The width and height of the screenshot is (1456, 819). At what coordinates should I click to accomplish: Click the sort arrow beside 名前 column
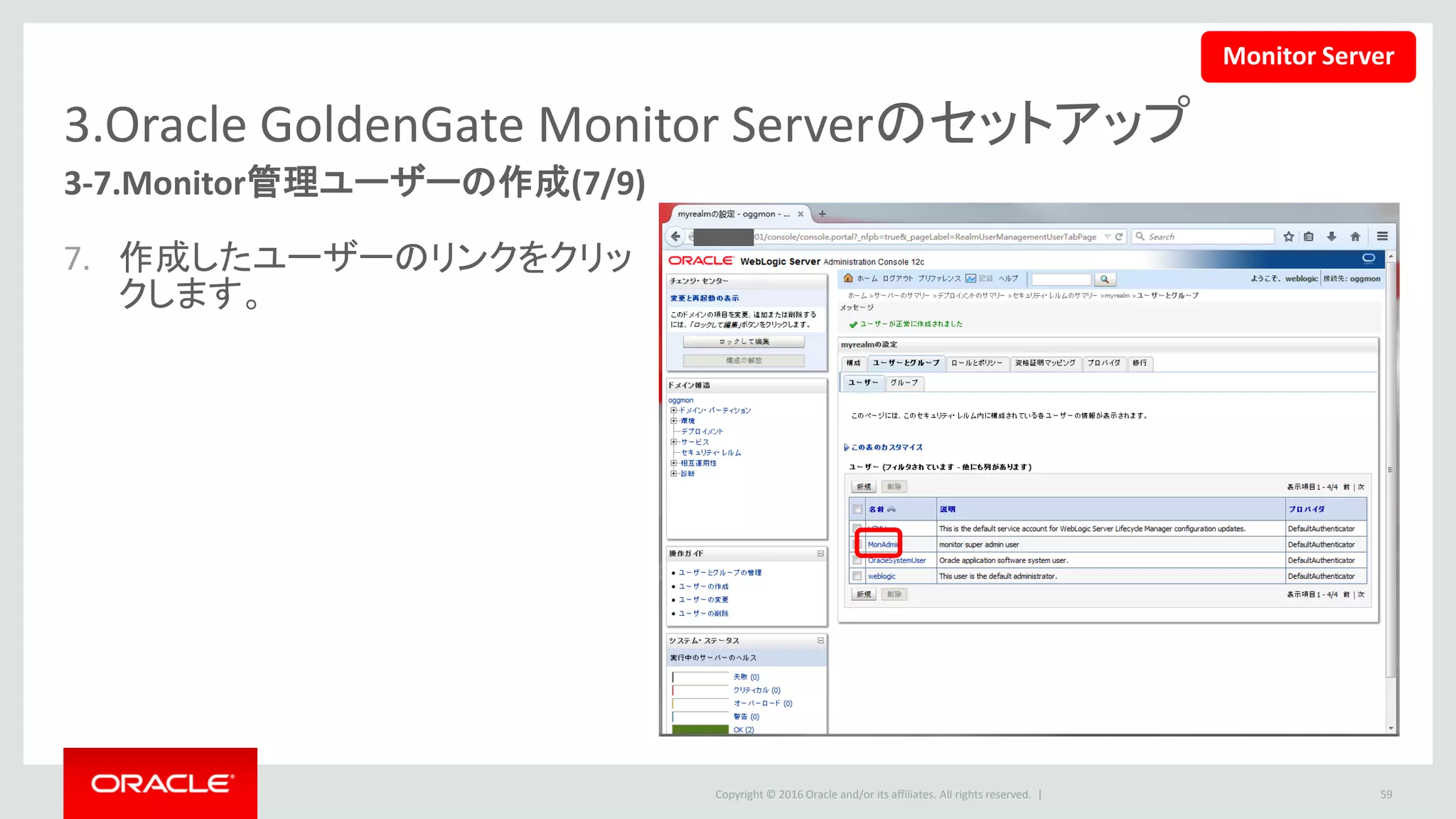pos(892,509)
